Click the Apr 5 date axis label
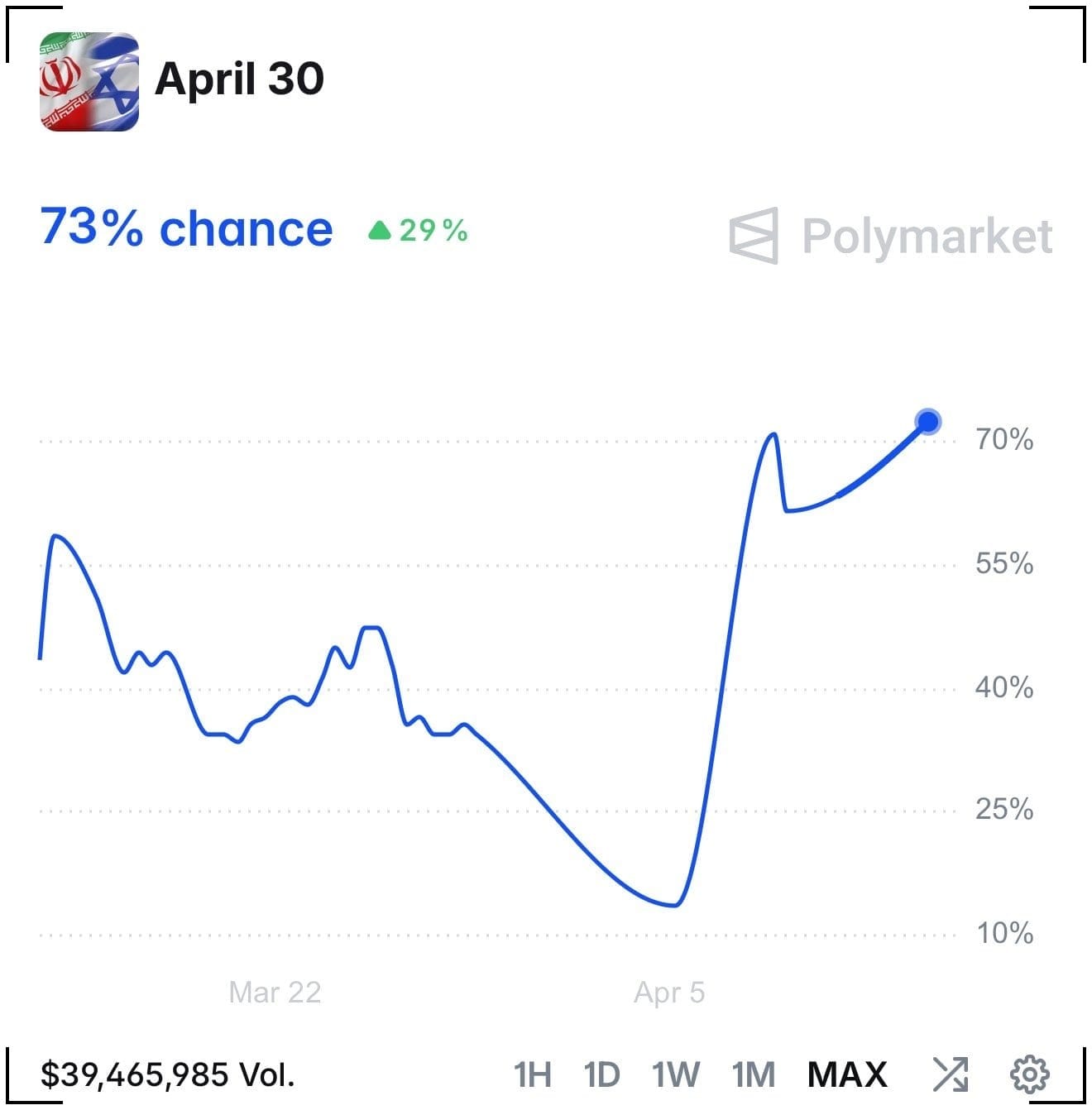Image resolution: width=1092 pixels, height=1110 pixels. point(669,993)
